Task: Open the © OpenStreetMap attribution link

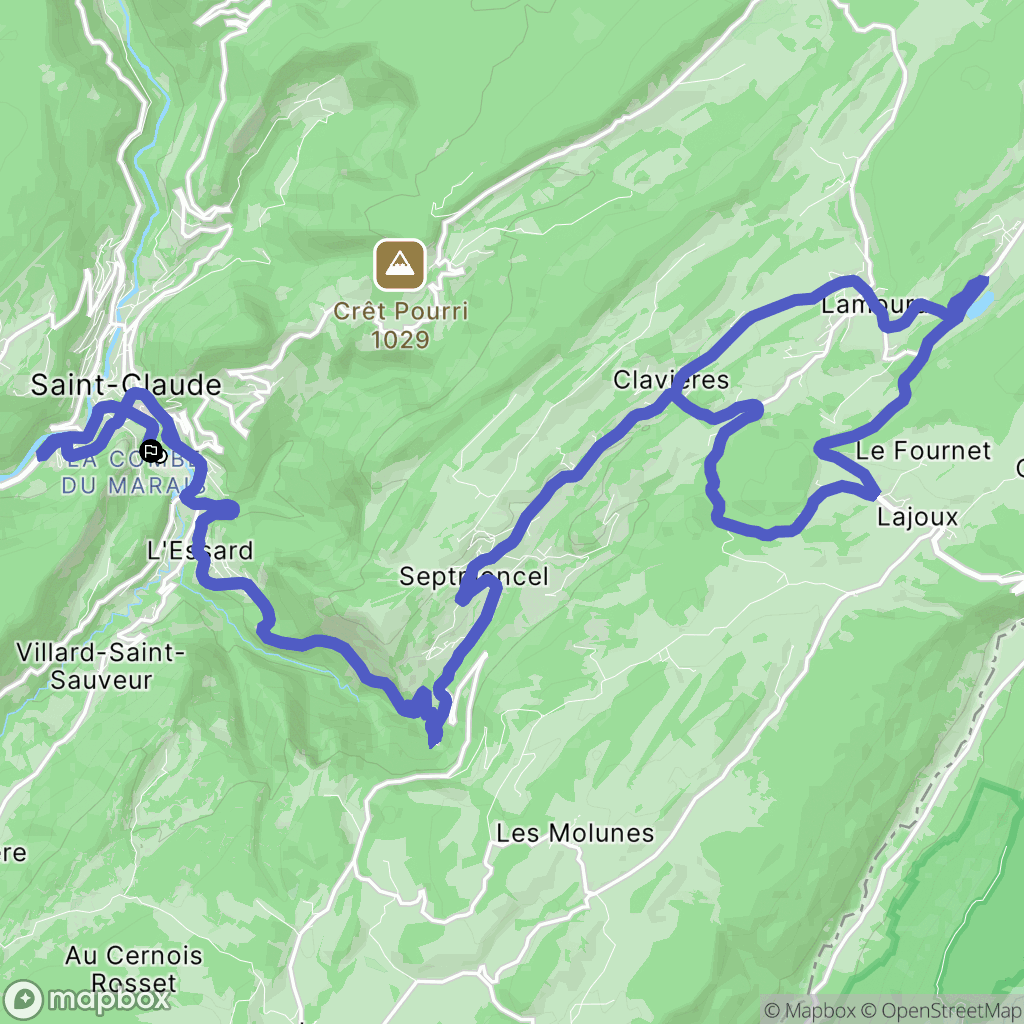Action: (941, 1010)
